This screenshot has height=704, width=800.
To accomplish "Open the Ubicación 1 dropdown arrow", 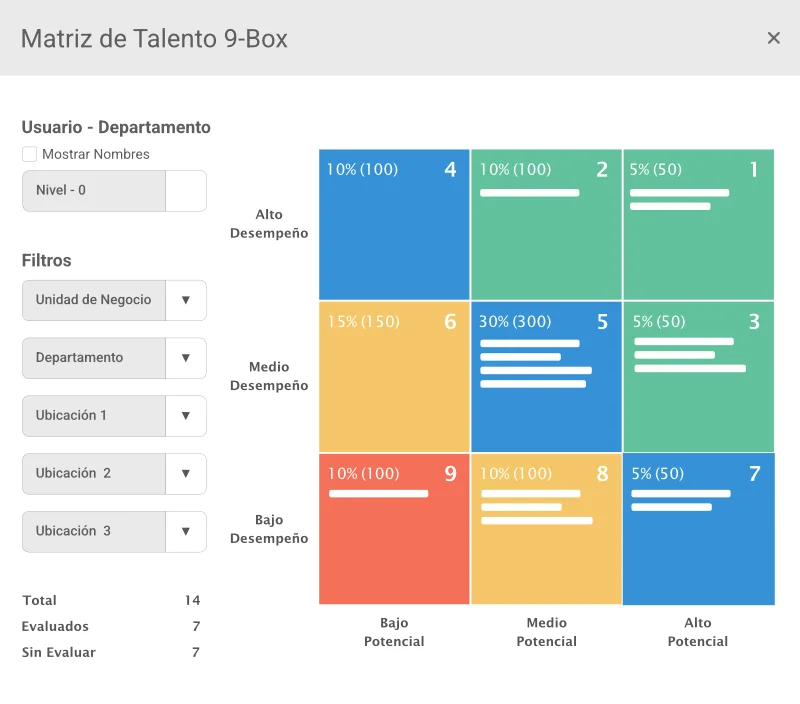I will click(185, 416).
